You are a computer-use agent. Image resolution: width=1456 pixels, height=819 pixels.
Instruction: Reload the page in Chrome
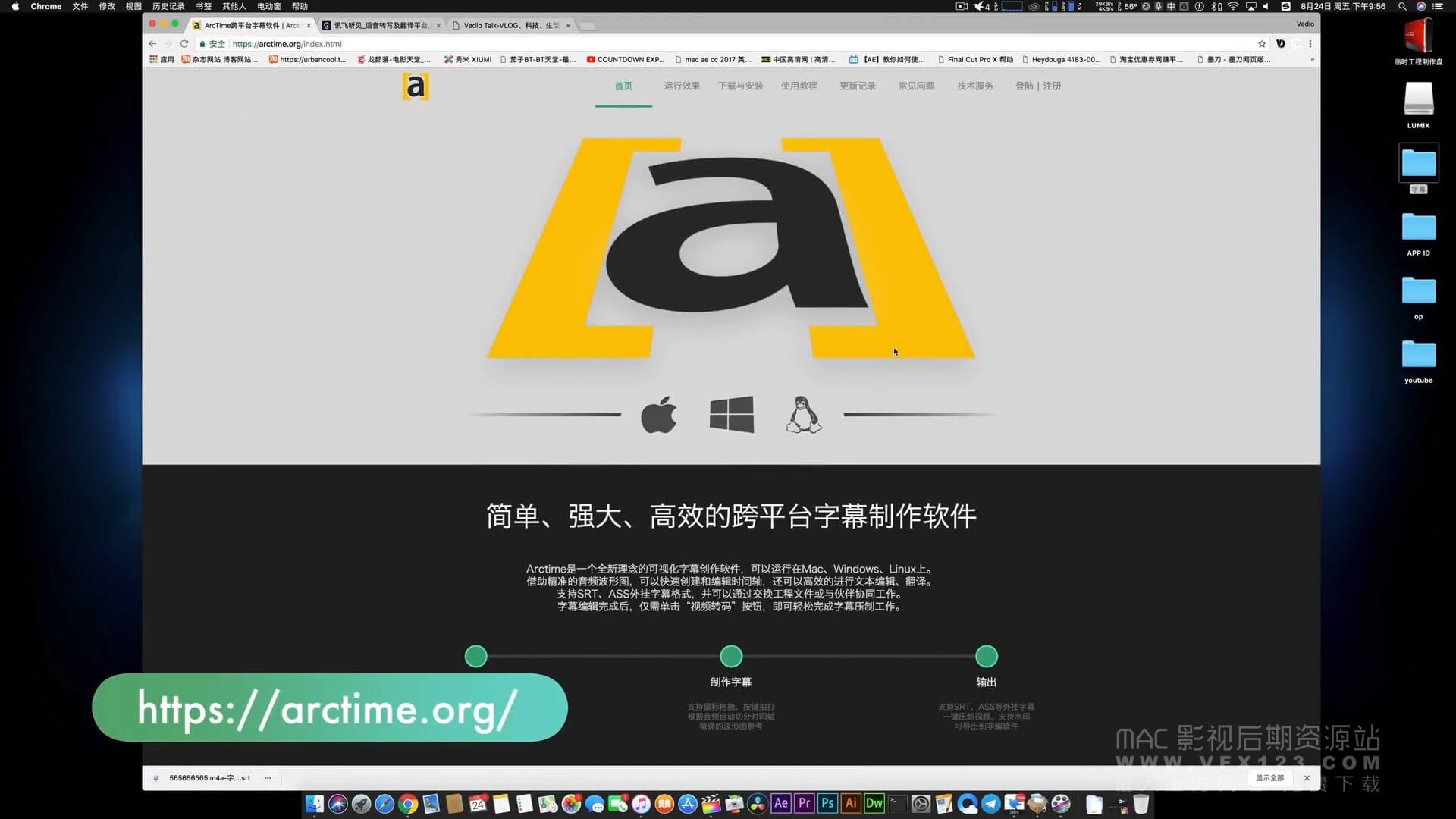tap(184, 44)
